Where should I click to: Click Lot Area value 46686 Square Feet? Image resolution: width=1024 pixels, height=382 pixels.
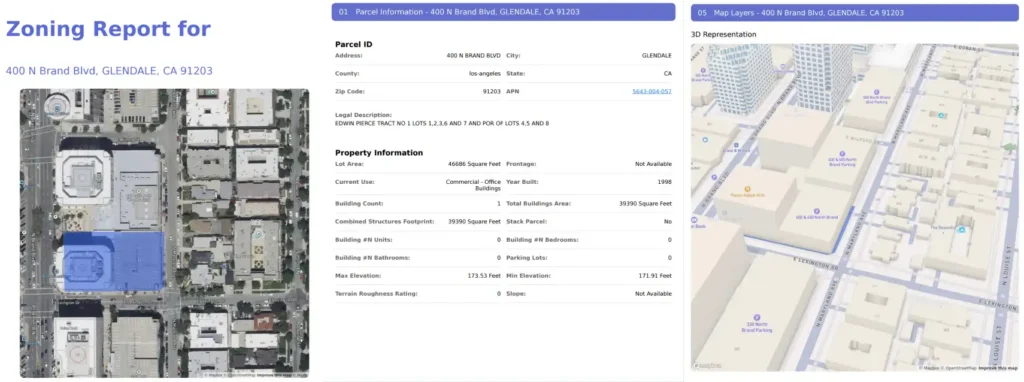(474, 164)
